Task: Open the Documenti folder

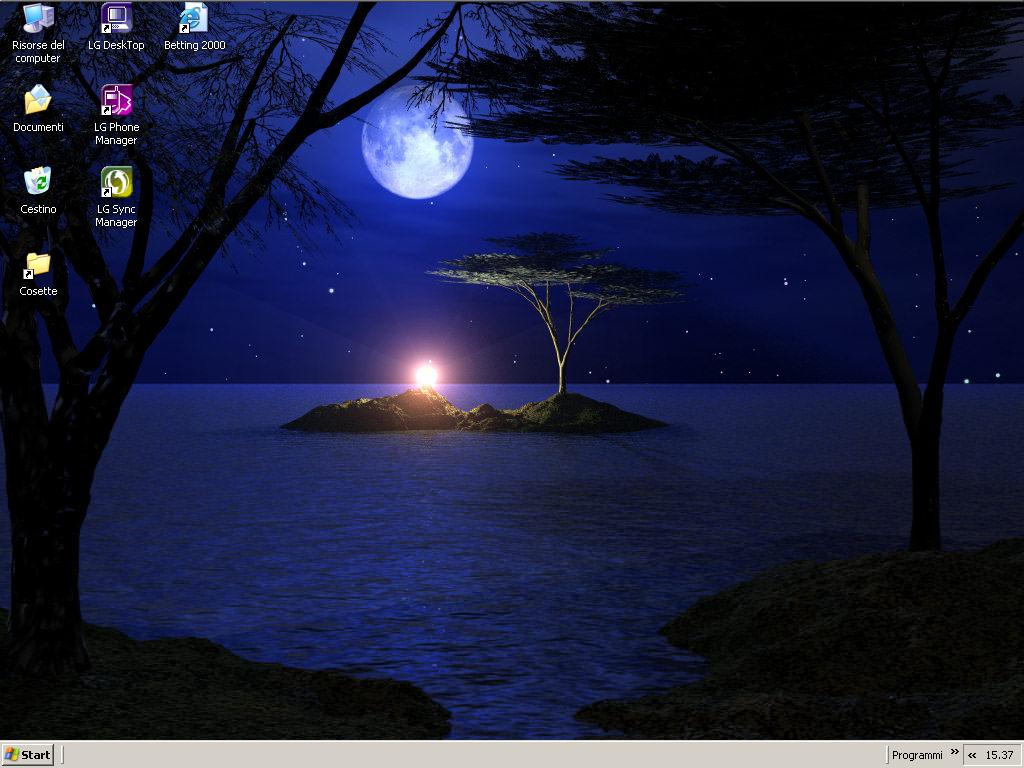Action: coord(37,100)
